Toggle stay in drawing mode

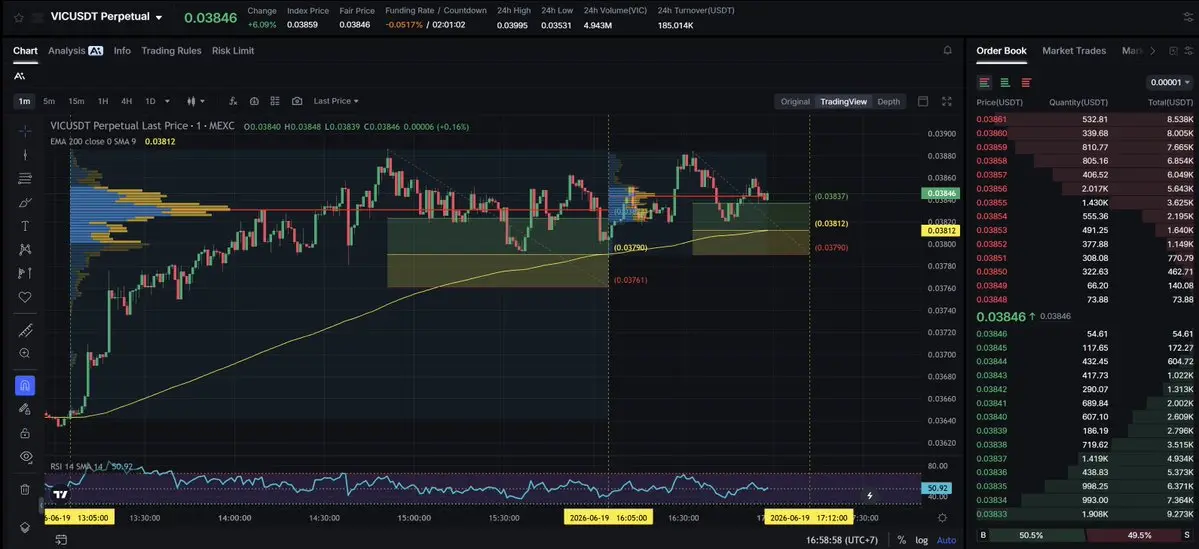pyautogui.click(x=24, y=409)
